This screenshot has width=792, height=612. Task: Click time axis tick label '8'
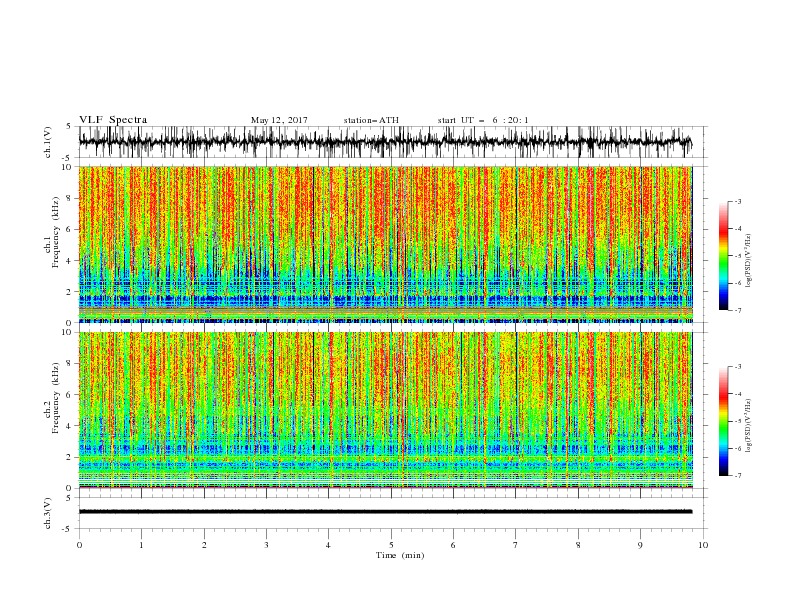tap(578, 545)
